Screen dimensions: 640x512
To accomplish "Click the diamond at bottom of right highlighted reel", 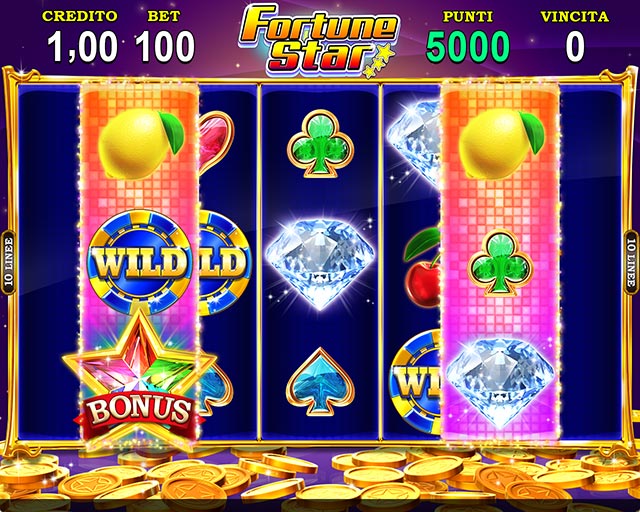I will [x=500, y=383].
